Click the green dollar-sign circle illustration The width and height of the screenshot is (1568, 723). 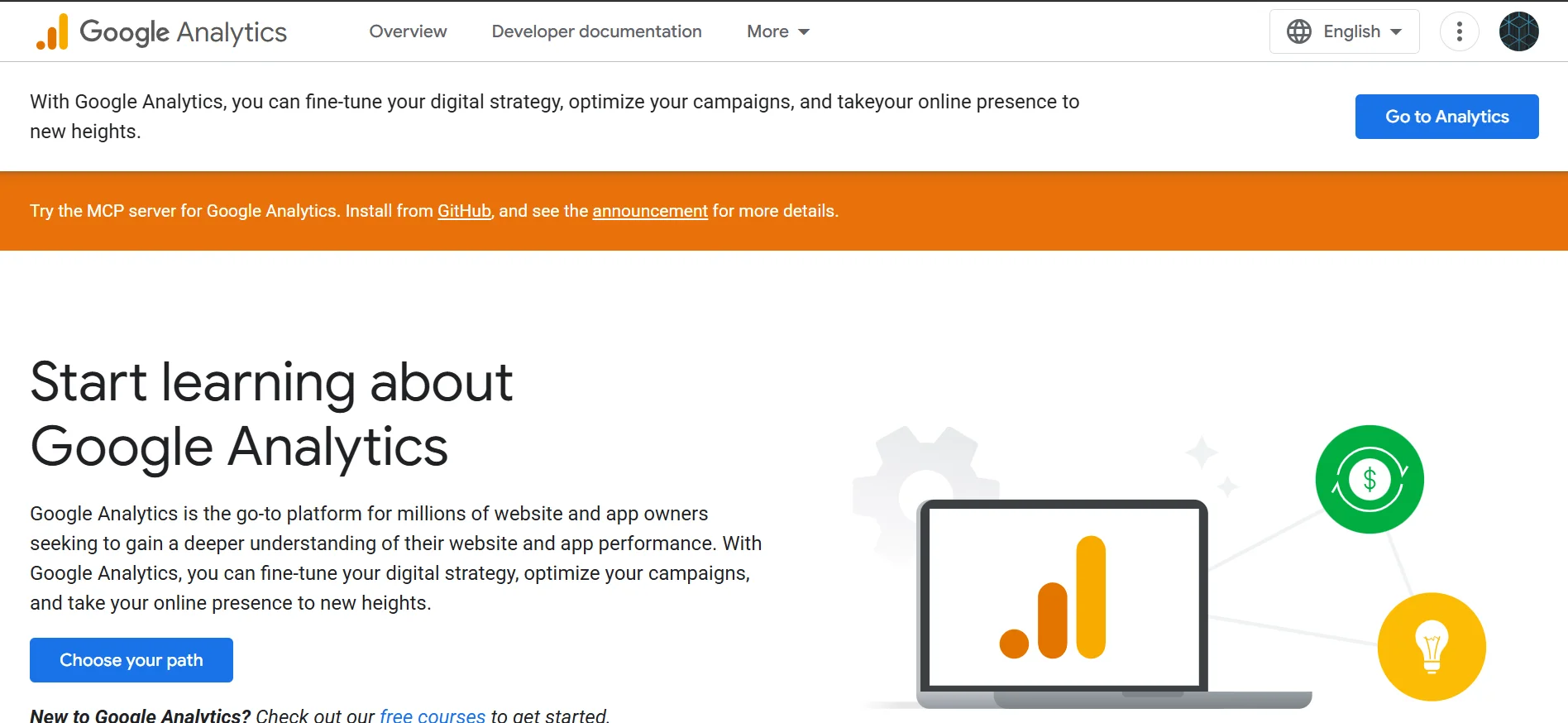[1370, 479]
